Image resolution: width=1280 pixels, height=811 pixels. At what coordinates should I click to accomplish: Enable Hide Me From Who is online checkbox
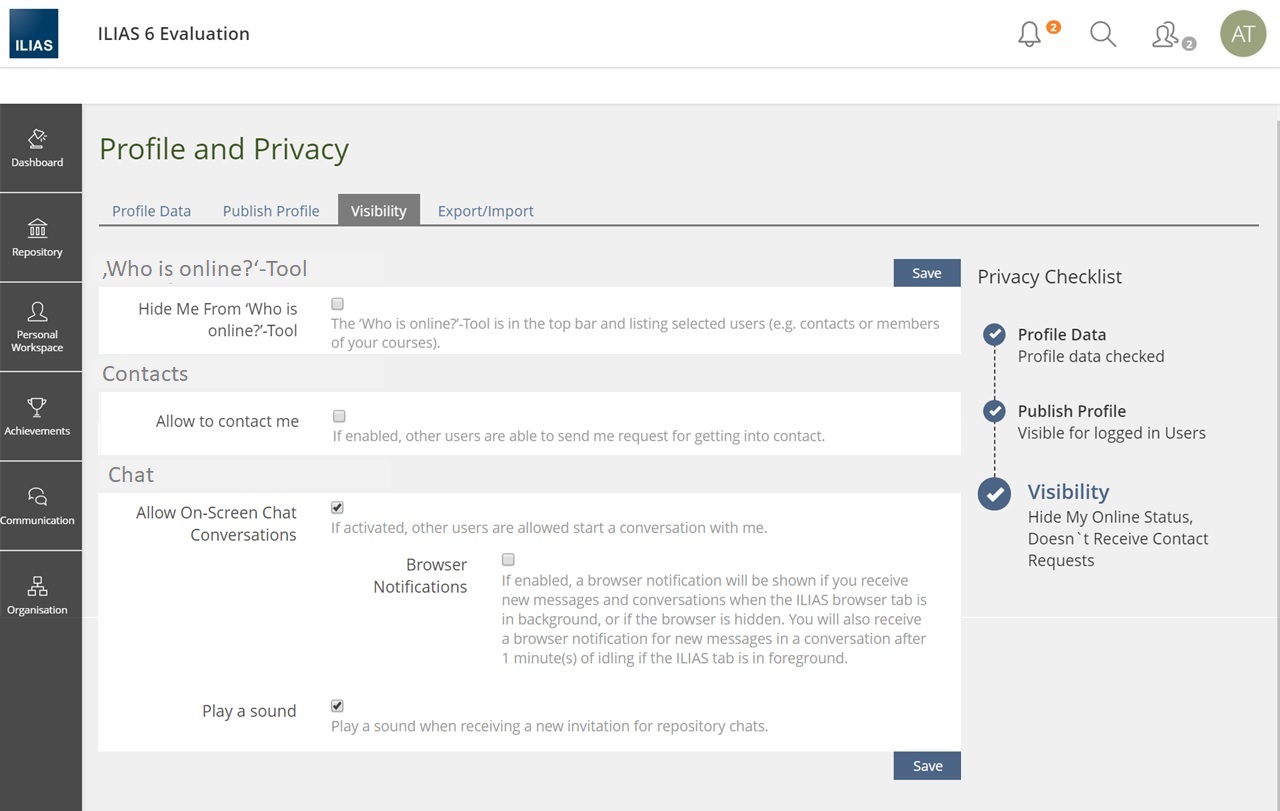click(338, 304)
